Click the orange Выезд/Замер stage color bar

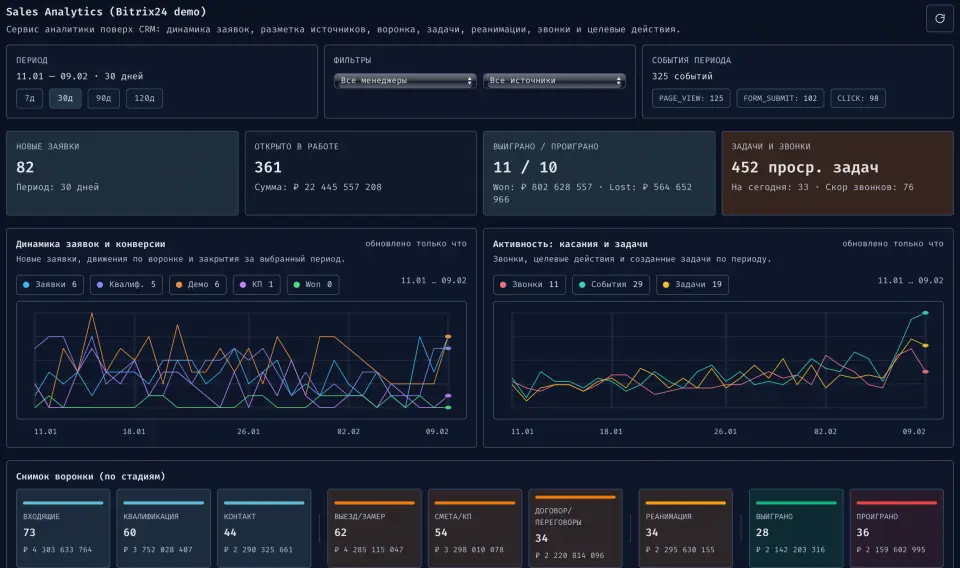pos(374,503)
